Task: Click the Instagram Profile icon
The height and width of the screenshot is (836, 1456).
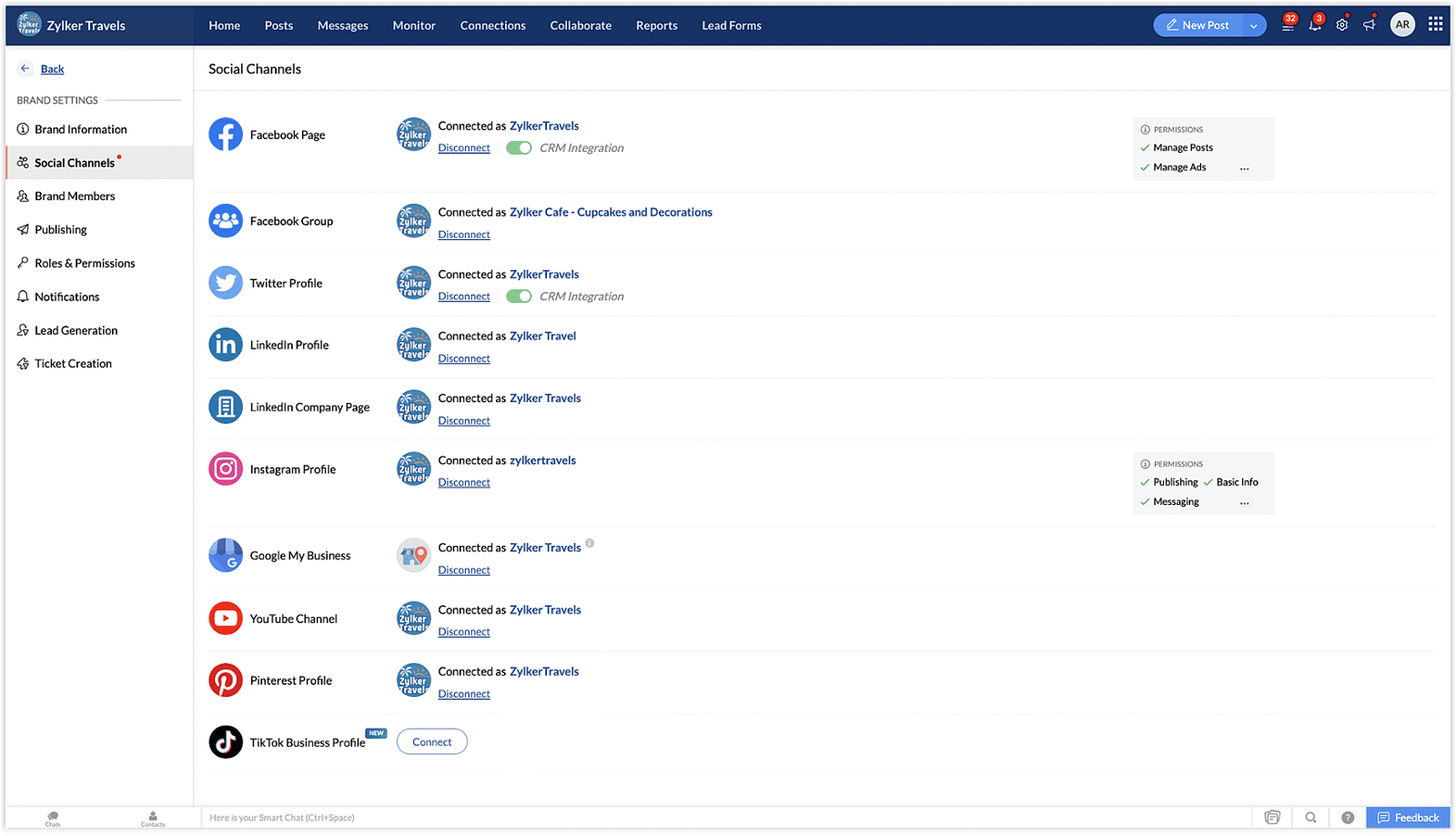Action: tap(225, 468)
